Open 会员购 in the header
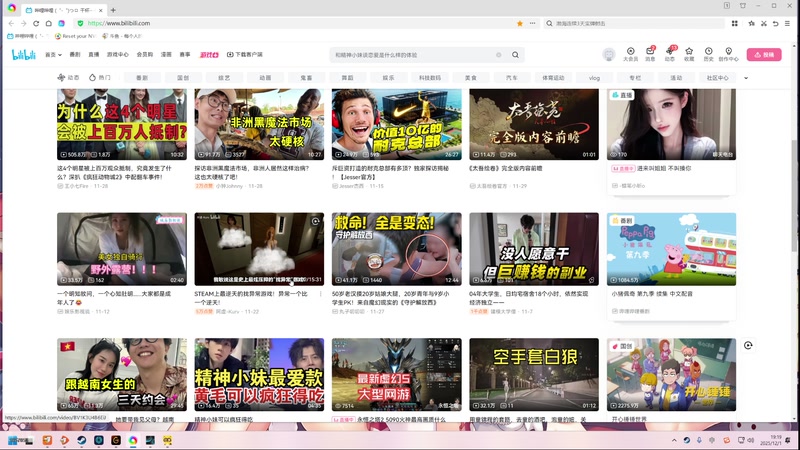 pyautogui.click(x=145, y=55)
